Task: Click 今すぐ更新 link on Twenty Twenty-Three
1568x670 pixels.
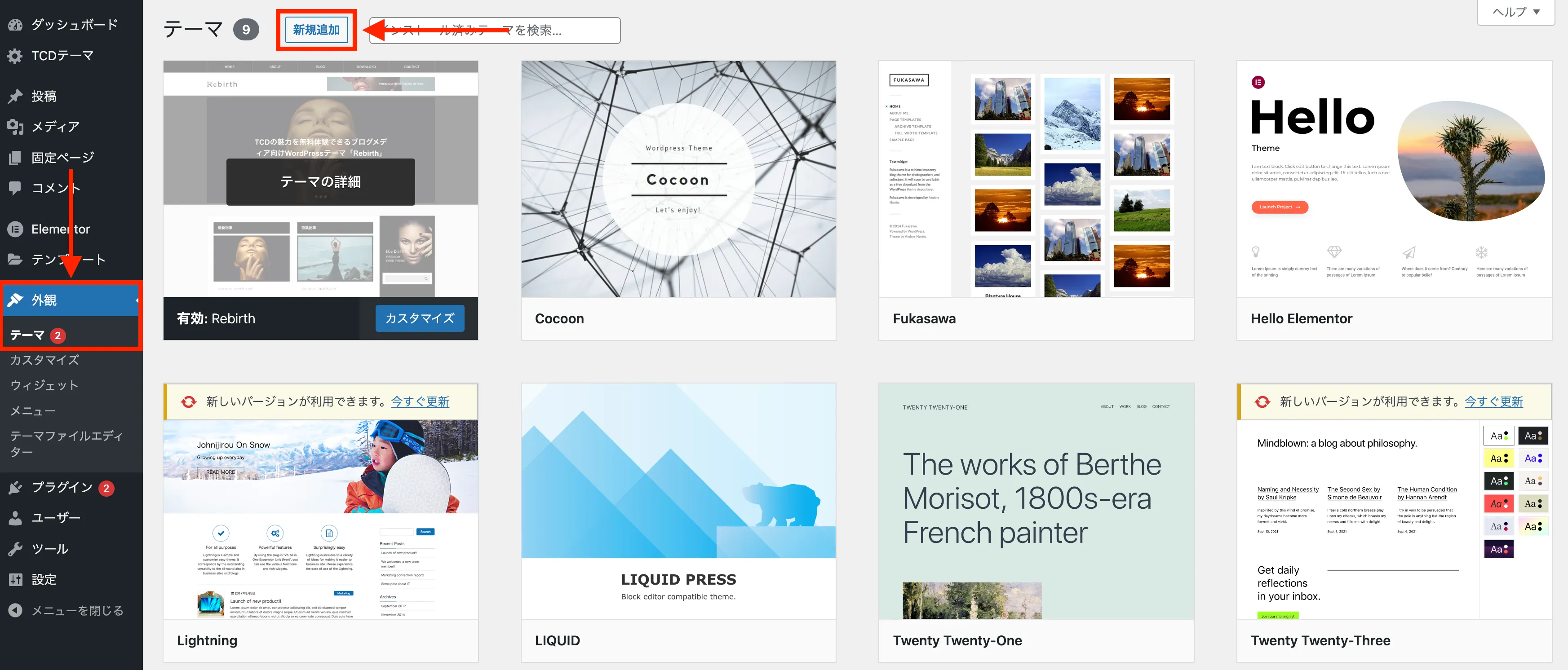Action: [1494, 401]
